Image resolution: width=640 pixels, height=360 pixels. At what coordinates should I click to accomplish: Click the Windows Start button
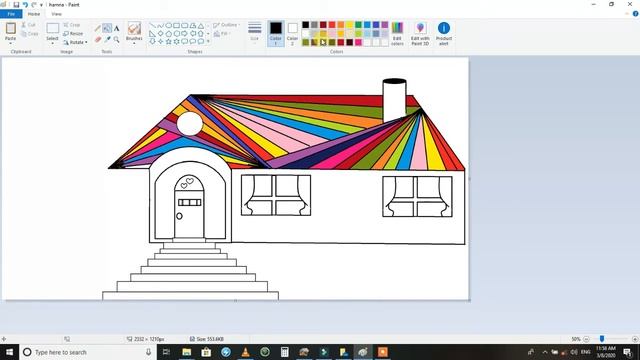pos(9,352)
